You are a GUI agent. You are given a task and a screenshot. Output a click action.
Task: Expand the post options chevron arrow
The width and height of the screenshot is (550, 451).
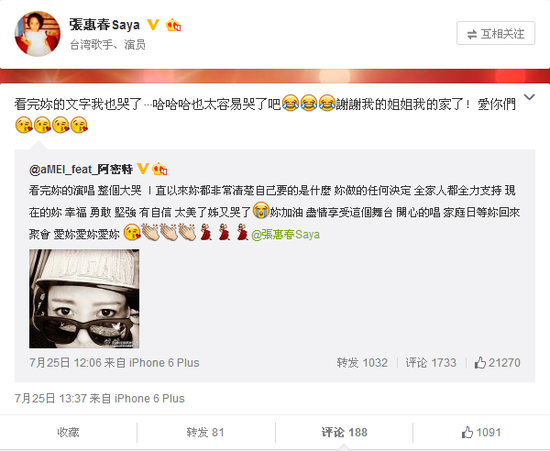[529, 97]
